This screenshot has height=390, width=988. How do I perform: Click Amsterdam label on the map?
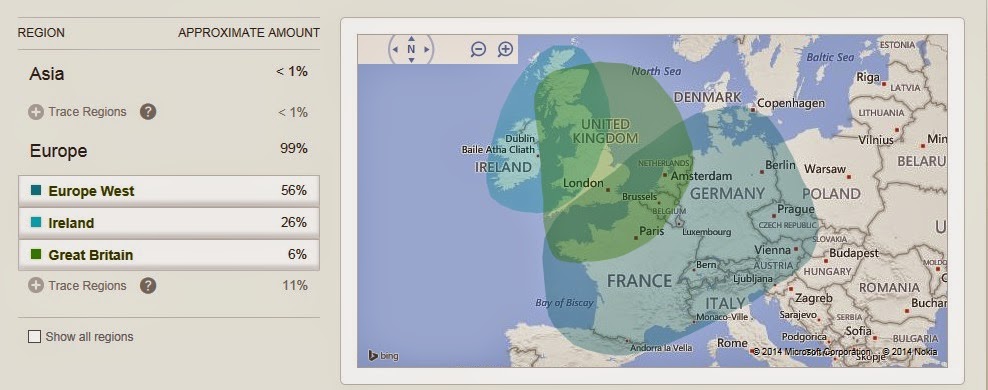click(701, 176)
